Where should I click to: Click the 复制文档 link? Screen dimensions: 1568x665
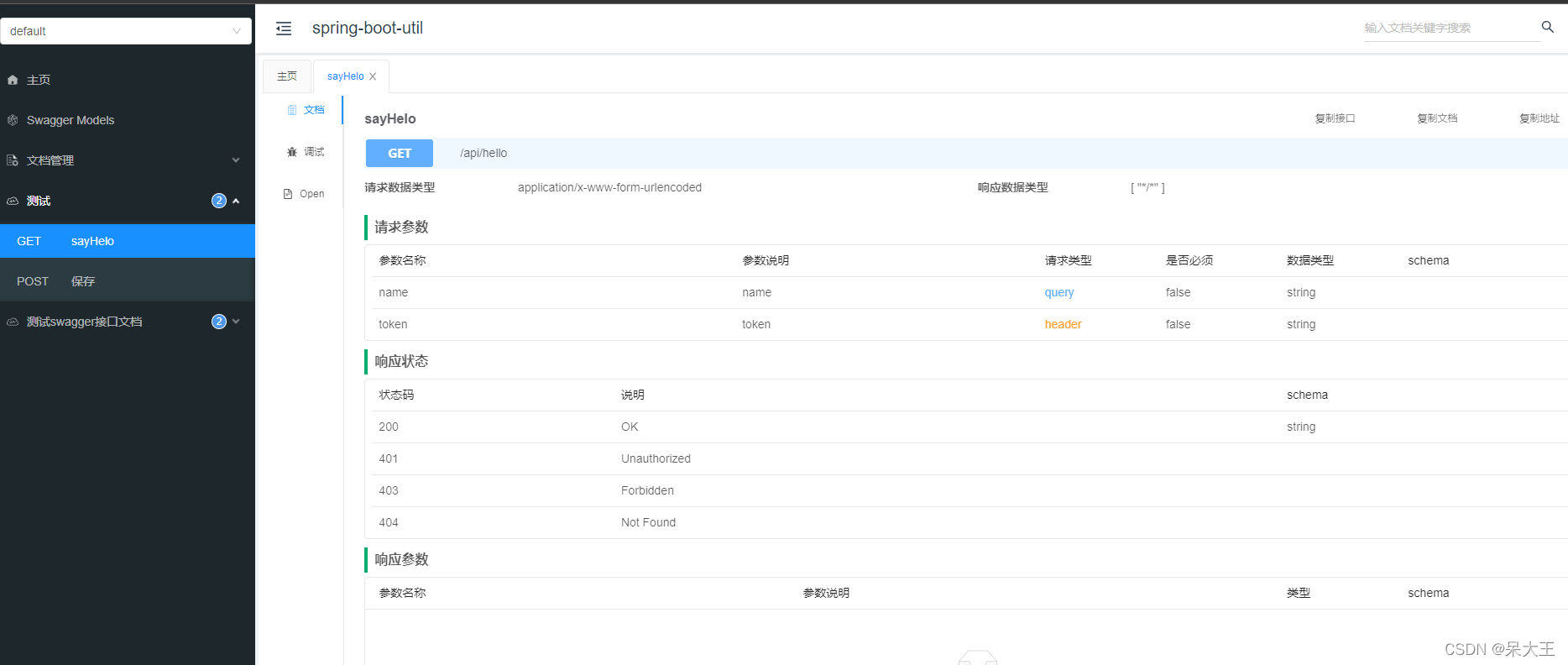[1437, 118]
